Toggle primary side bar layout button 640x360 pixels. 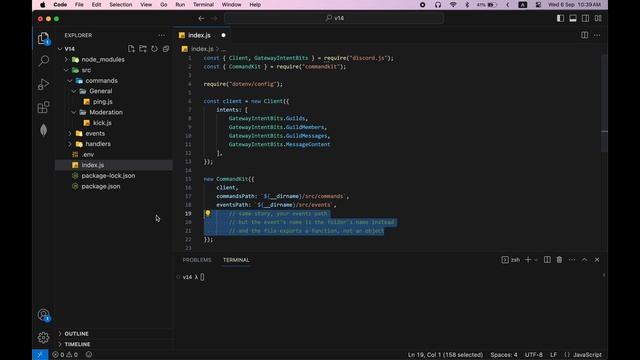coord(560,18)
